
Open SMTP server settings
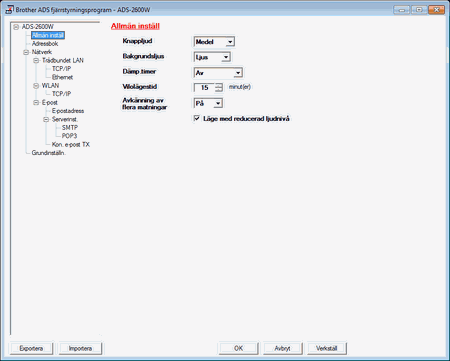click(x=70, y=127)
